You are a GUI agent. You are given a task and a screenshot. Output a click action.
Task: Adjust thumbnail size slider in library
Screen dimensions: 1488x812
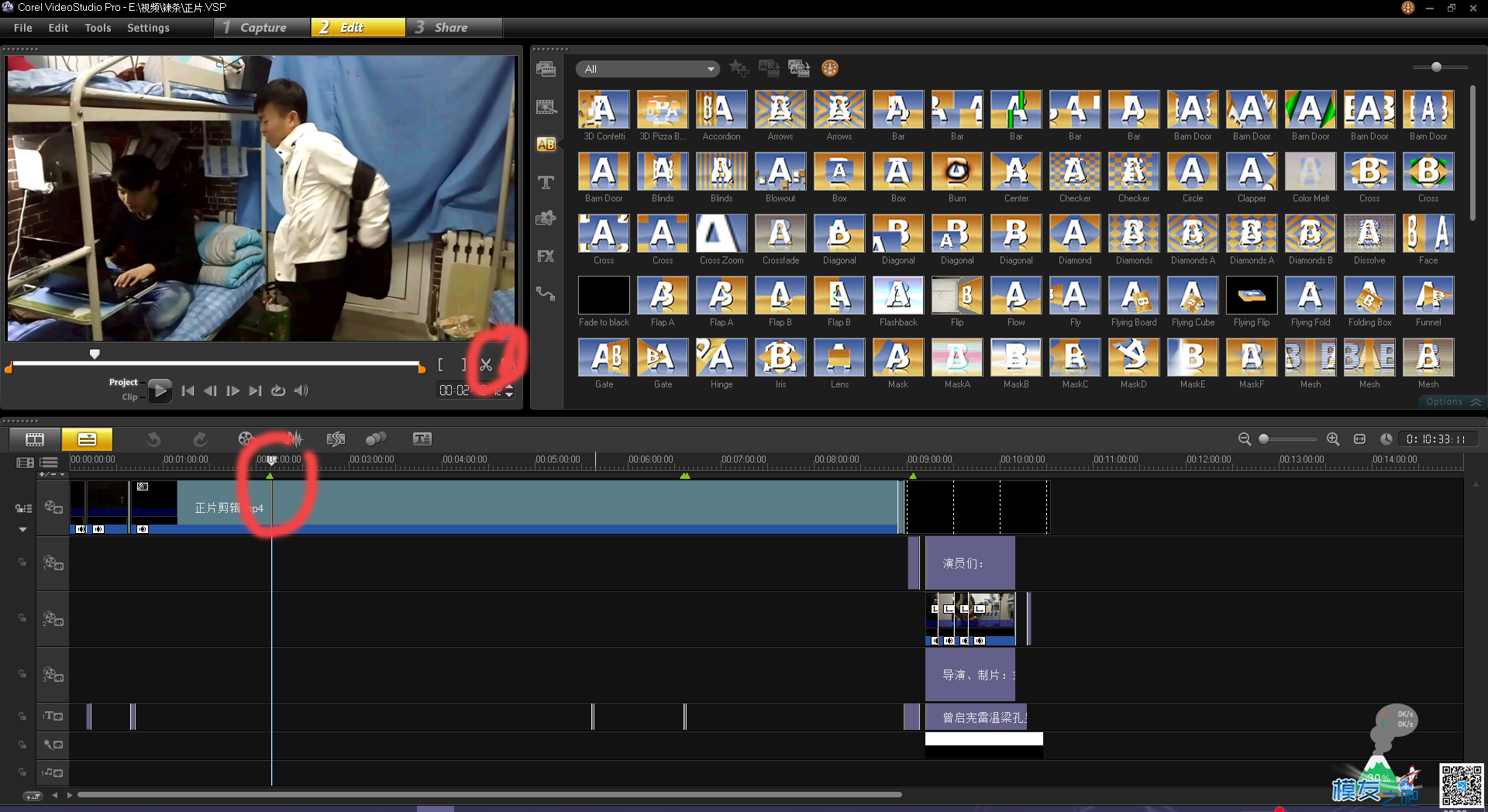tap(1436, 67)
